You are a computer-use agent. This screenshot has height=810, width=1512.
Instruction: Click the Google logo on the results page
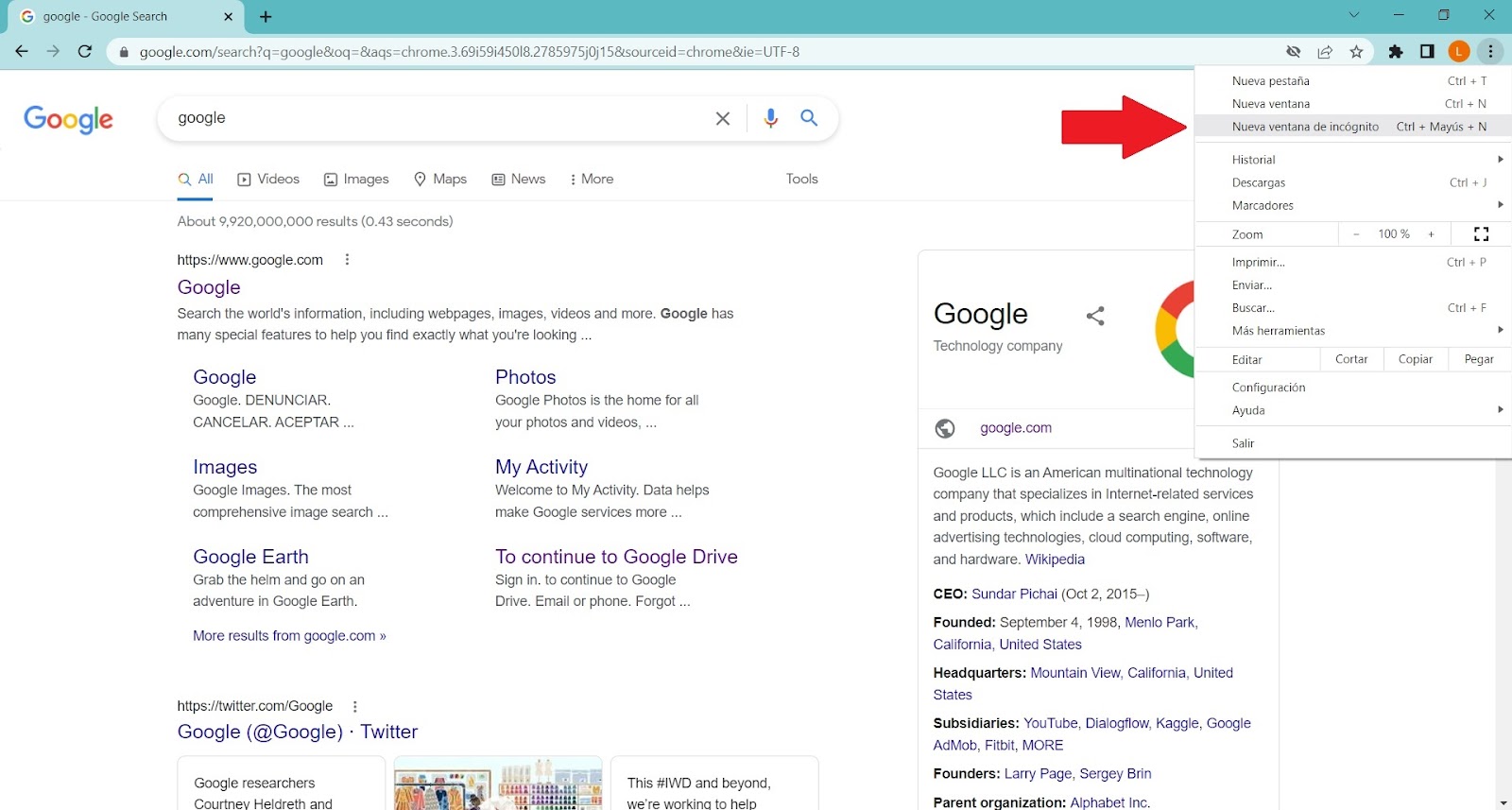(68, 120)
